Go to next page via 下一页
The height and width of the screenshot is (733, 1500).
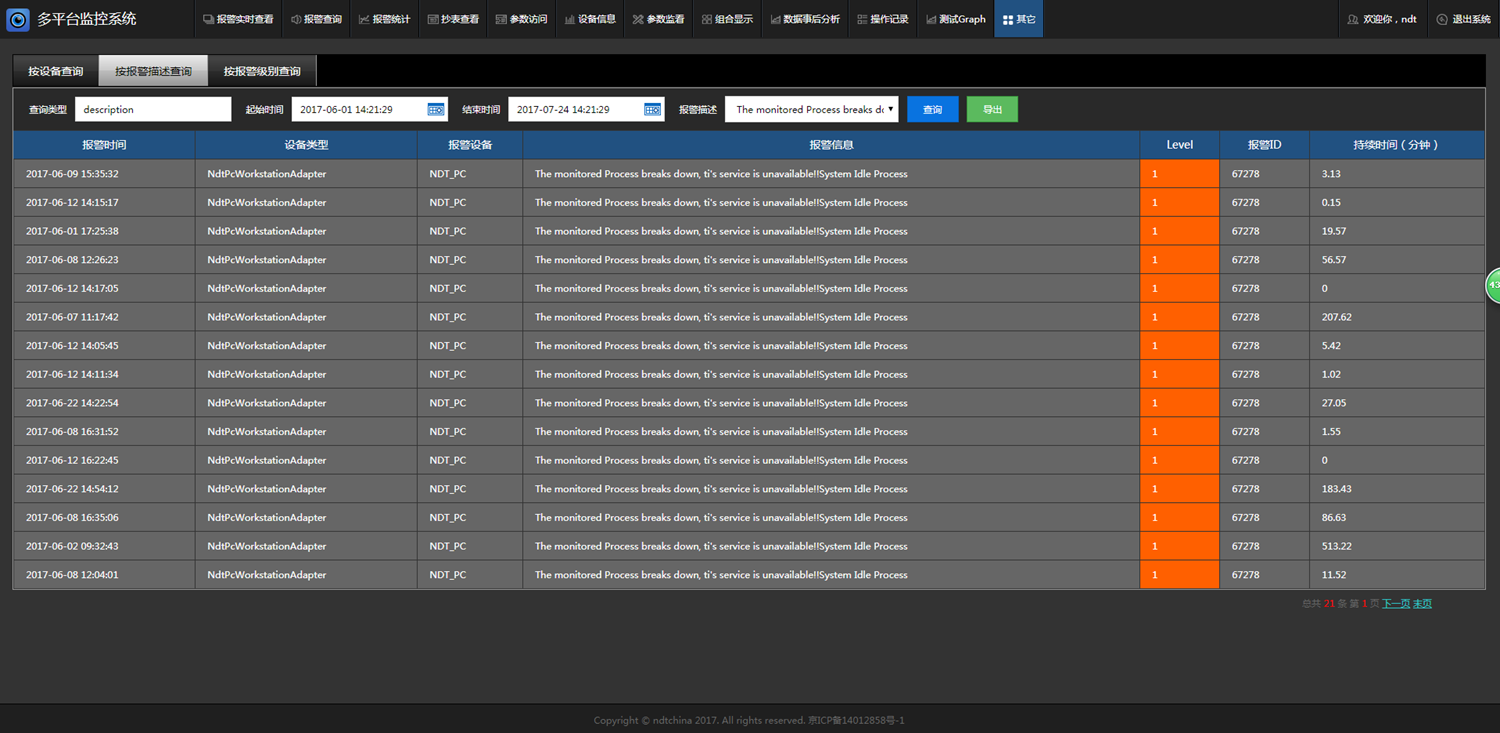tap(1396, 604)
